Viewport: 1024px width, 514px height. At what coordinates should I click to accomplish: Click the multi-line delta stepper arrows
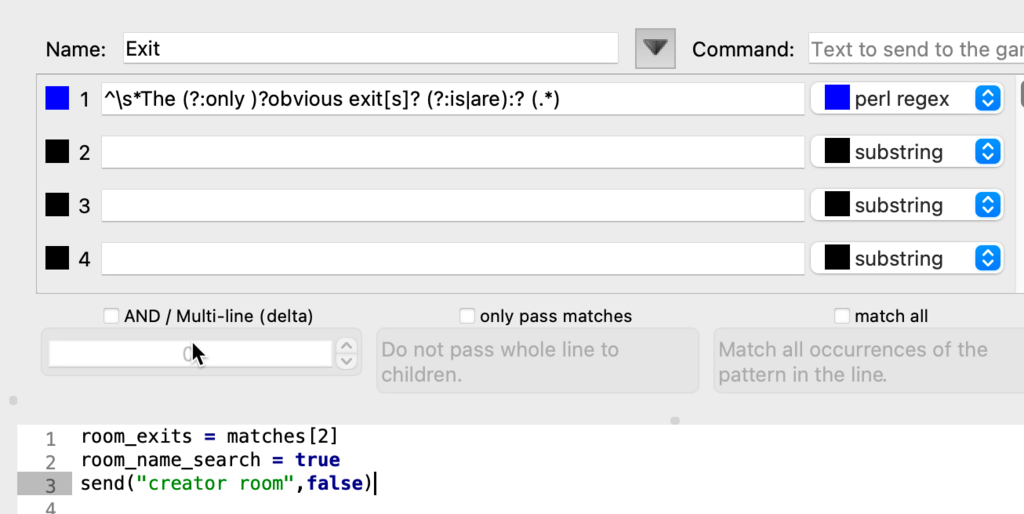point(346,353)
